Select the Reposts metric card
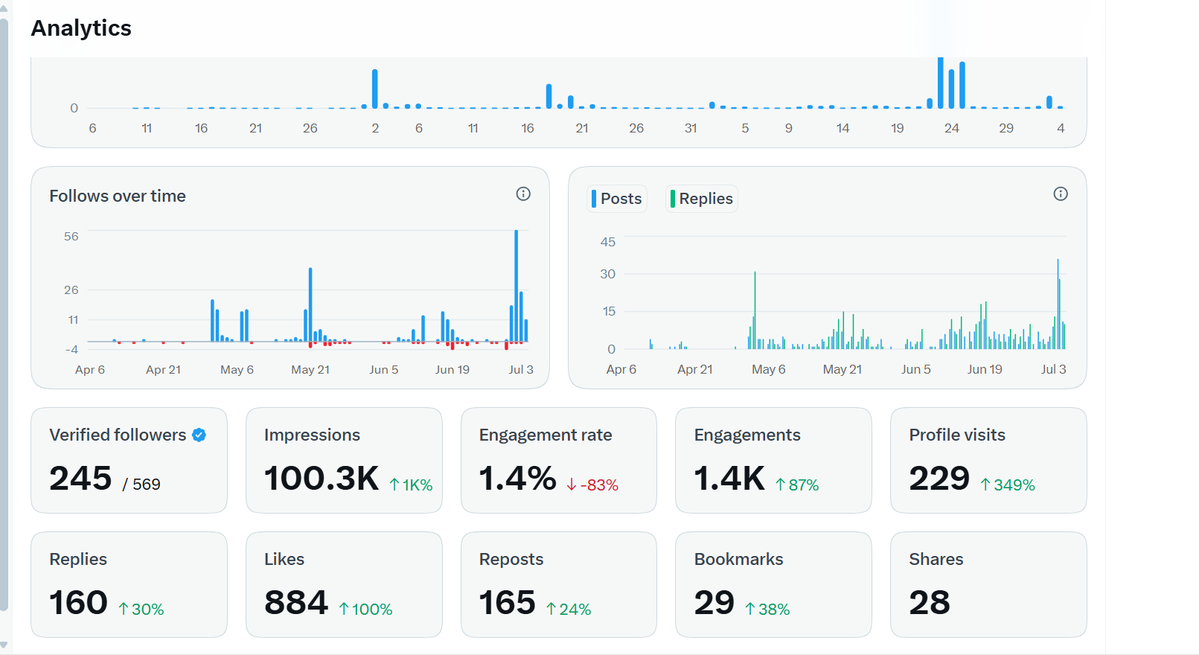 (559, 585)
